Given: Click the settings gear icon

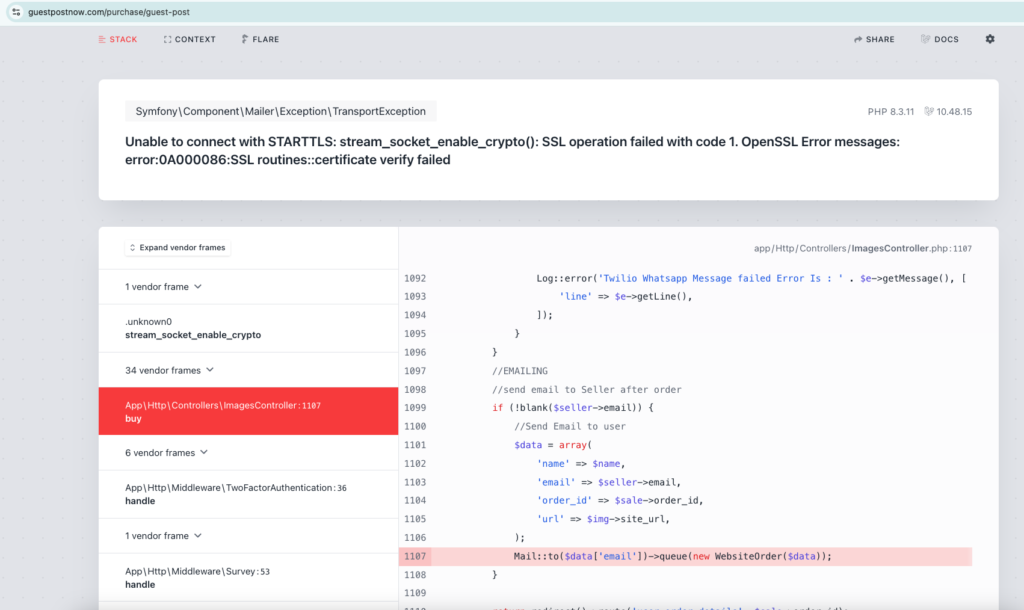Looking at the screenshot, I should 990,39.
